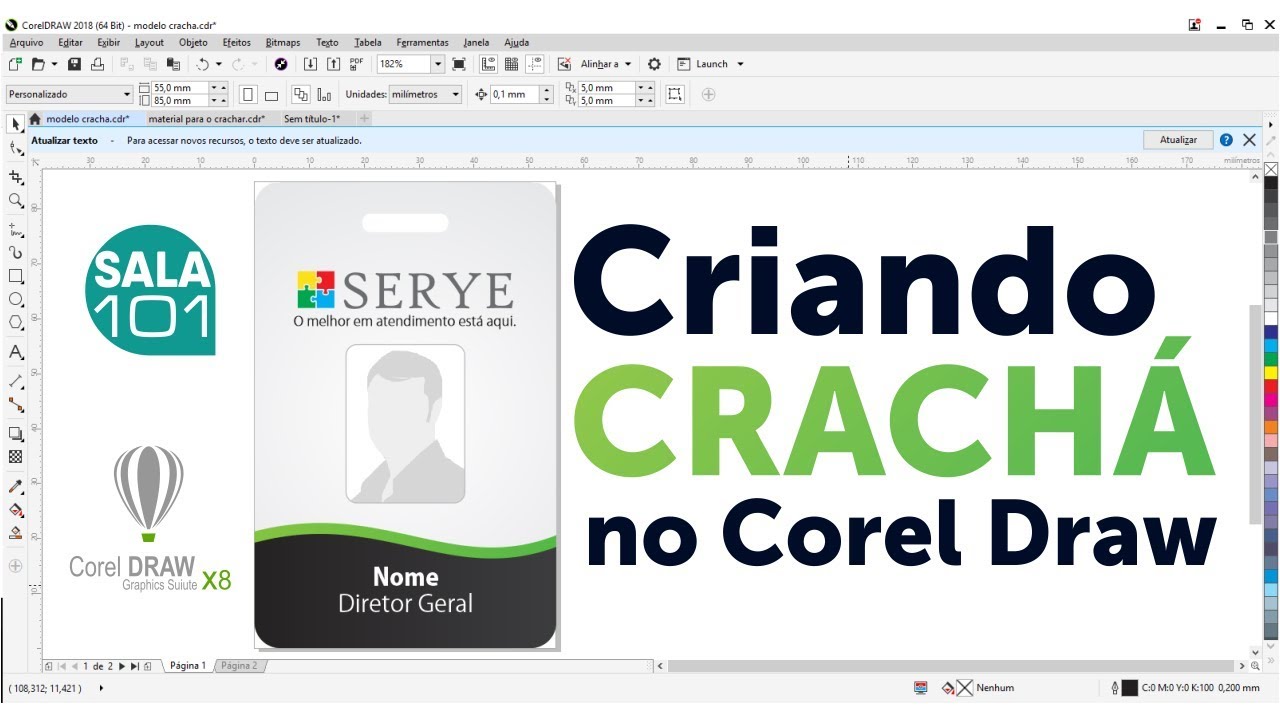
Task: Go to next page arrow
Action: click(122, 666)
